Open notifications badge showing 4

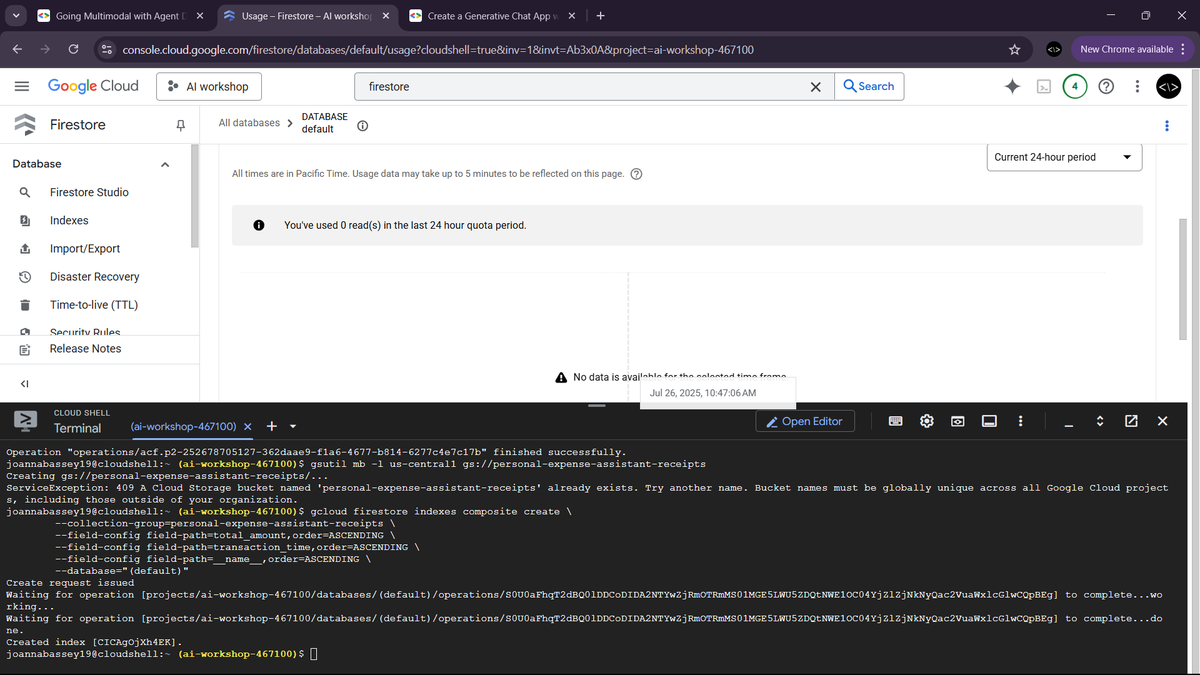click(x=1074, y=86)
